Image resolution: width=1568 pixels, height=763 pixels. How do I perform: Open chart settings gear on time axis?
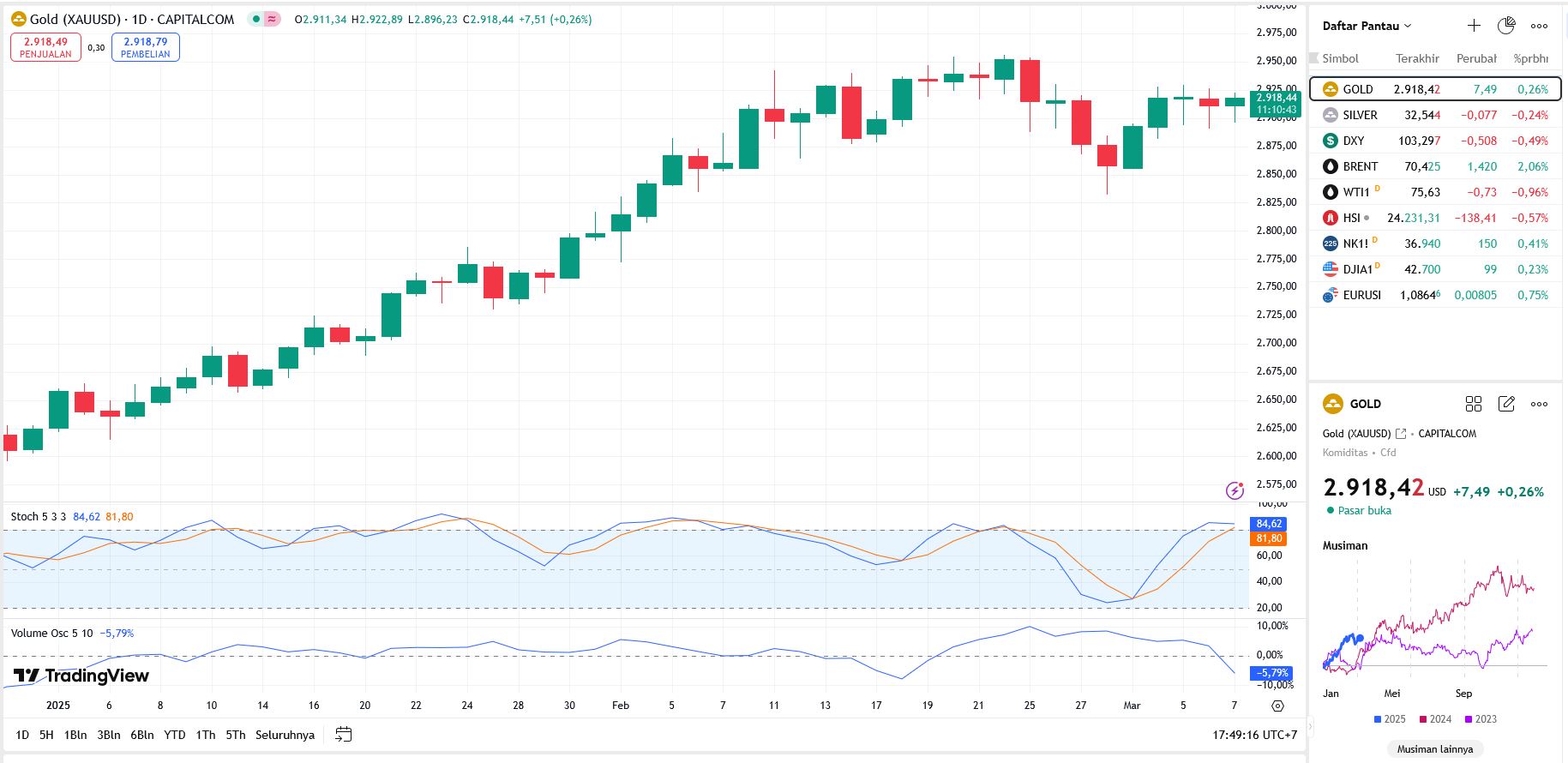tap(1277, 706)
